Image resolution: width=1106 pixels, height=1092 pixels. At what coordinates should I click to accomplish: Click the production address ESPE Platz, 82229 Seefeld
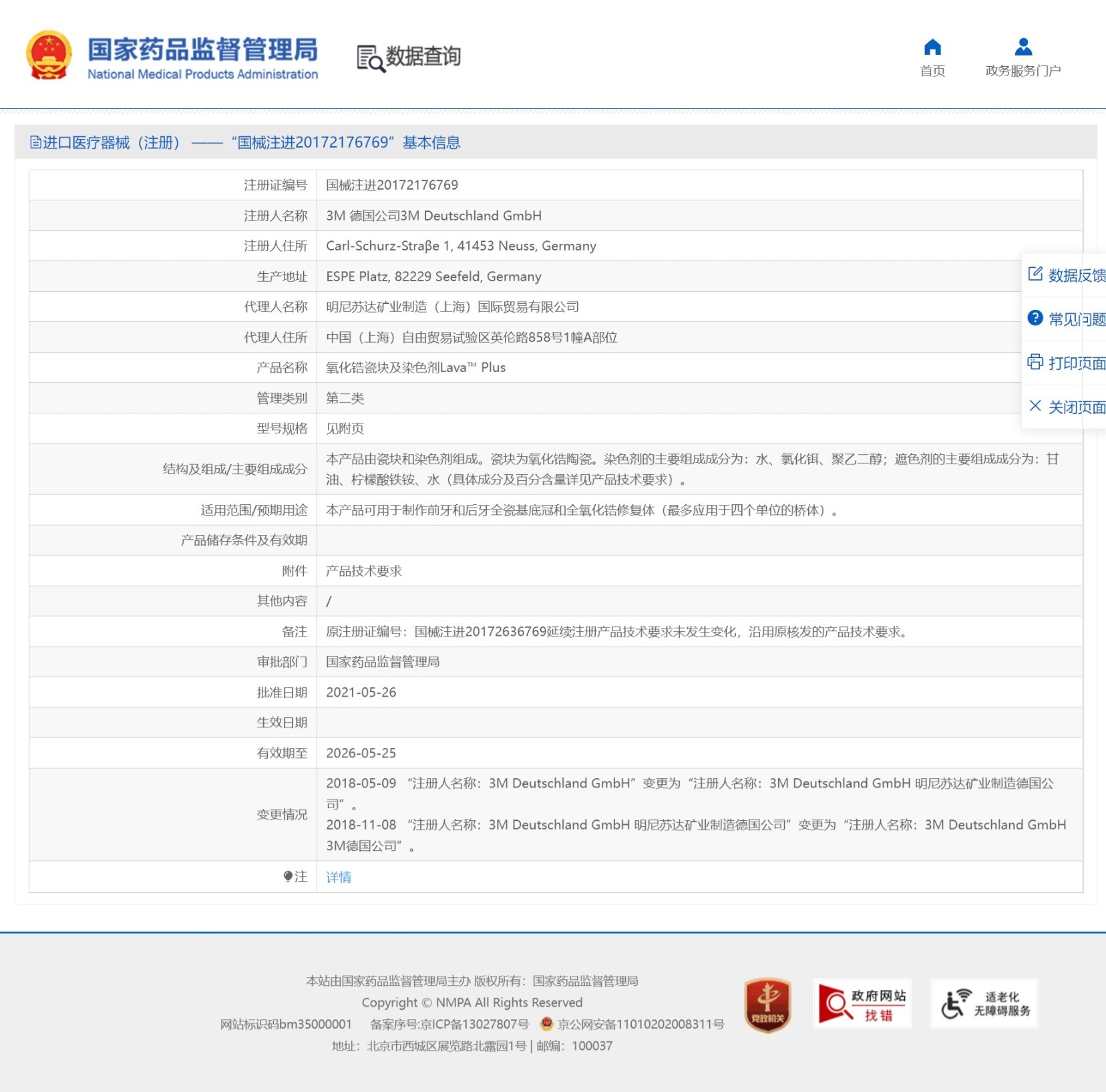(433, 277)
